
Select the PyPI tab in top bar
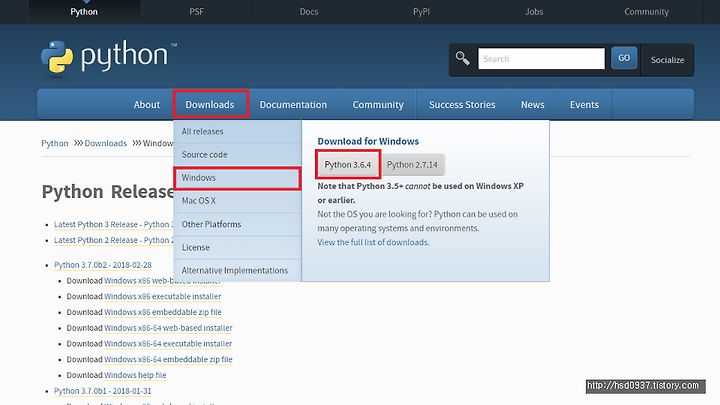point(421,11)
